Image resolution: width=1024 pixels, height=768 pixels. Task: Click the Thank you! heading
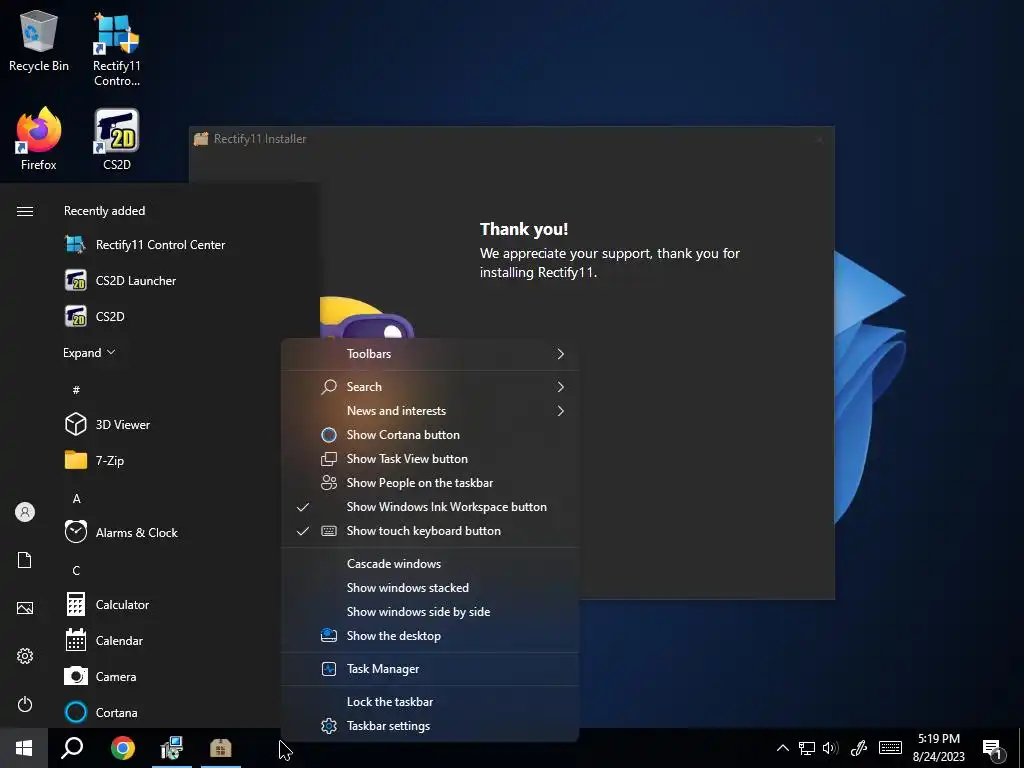click(x=524, y=229)
